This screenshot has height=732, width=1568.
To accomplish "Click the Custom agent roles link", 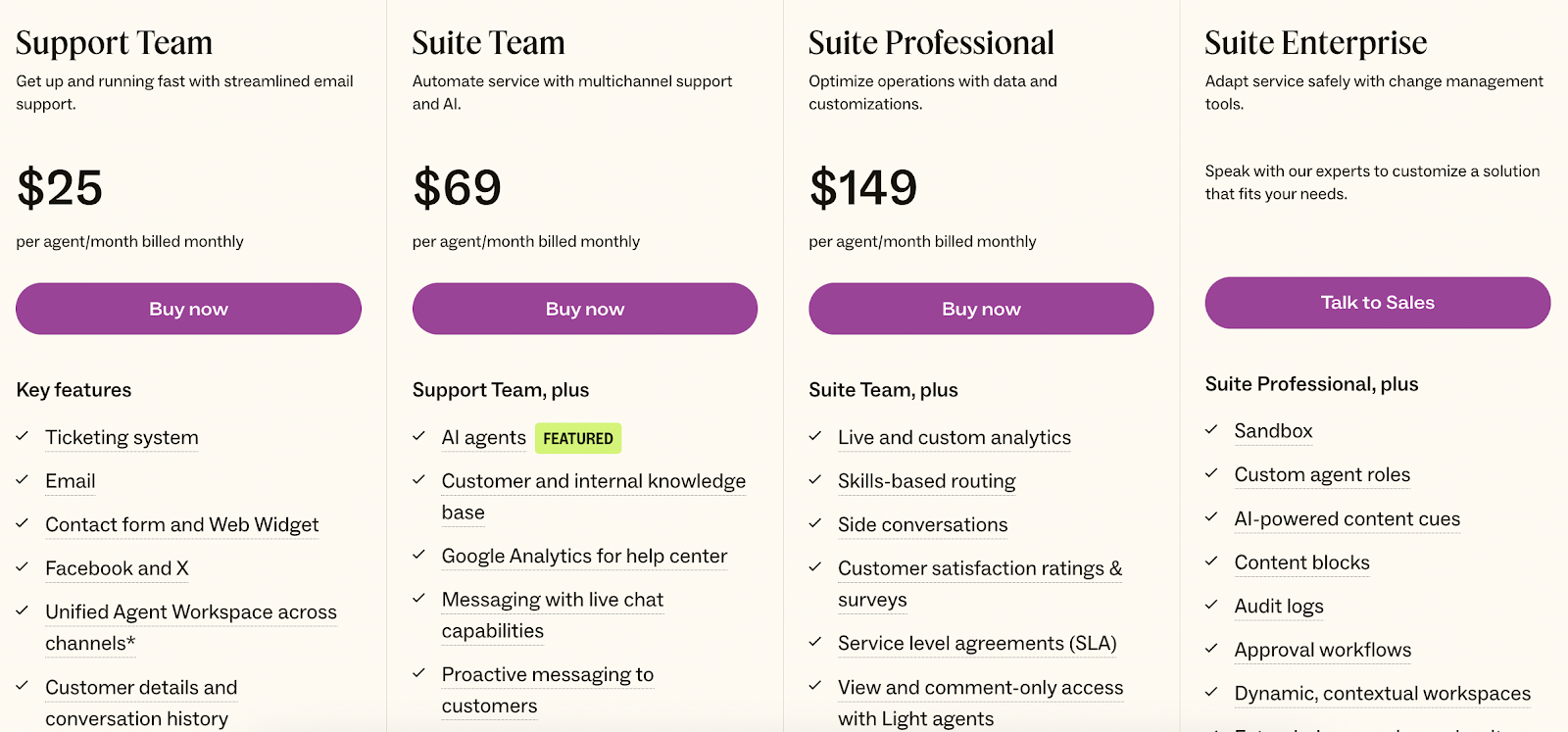I will click(1321, 475).
